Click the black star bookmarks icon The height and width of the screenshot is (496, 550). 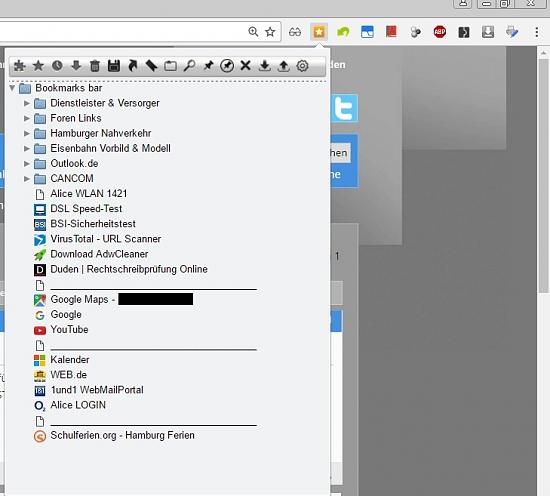38,66
